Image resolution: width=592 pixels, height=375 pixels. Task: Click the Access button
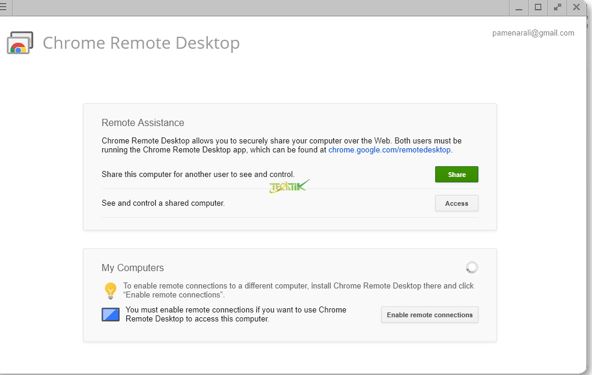coord(456,204)
